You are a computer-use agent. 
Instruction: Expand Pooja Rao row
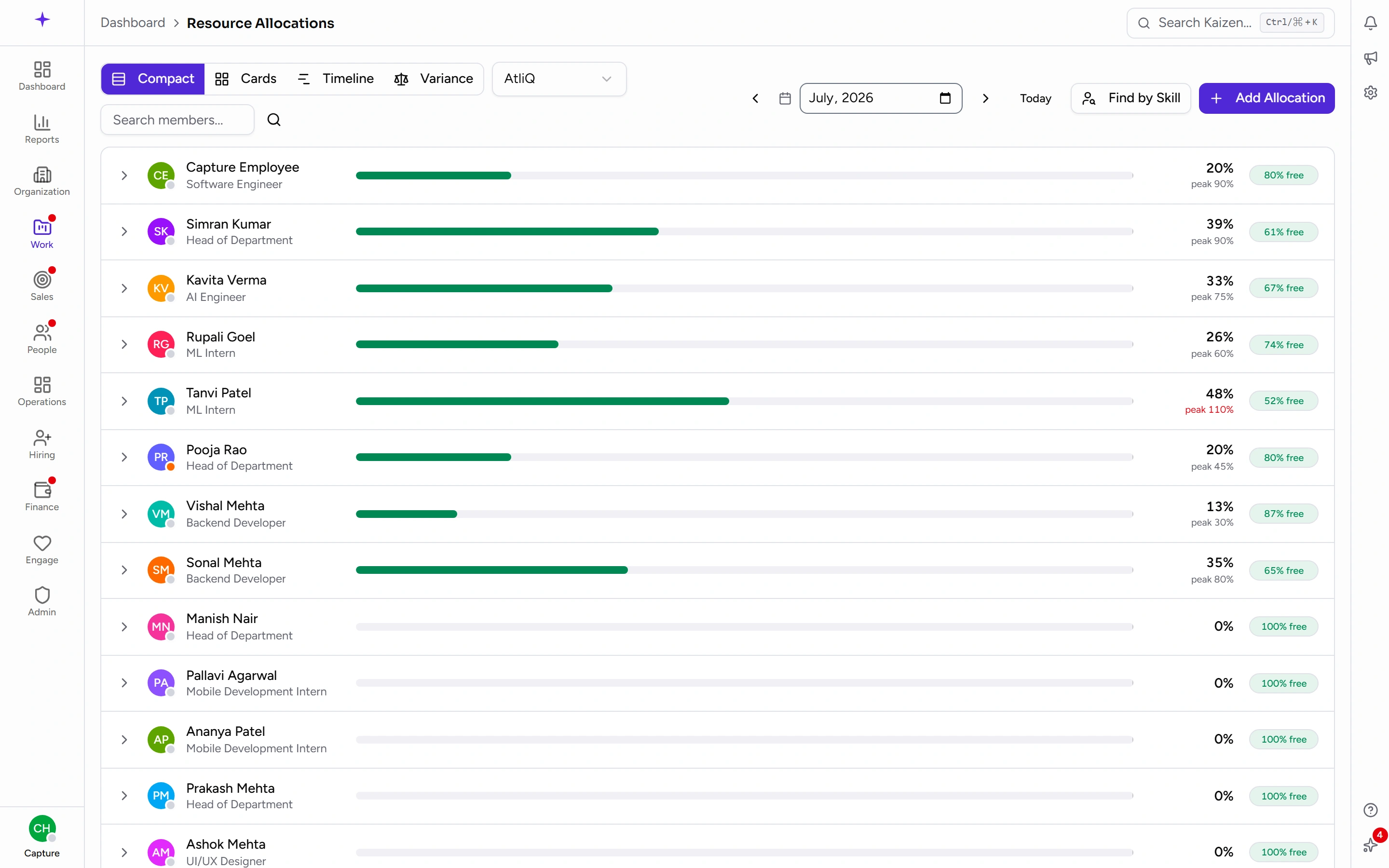click(124, 457)
